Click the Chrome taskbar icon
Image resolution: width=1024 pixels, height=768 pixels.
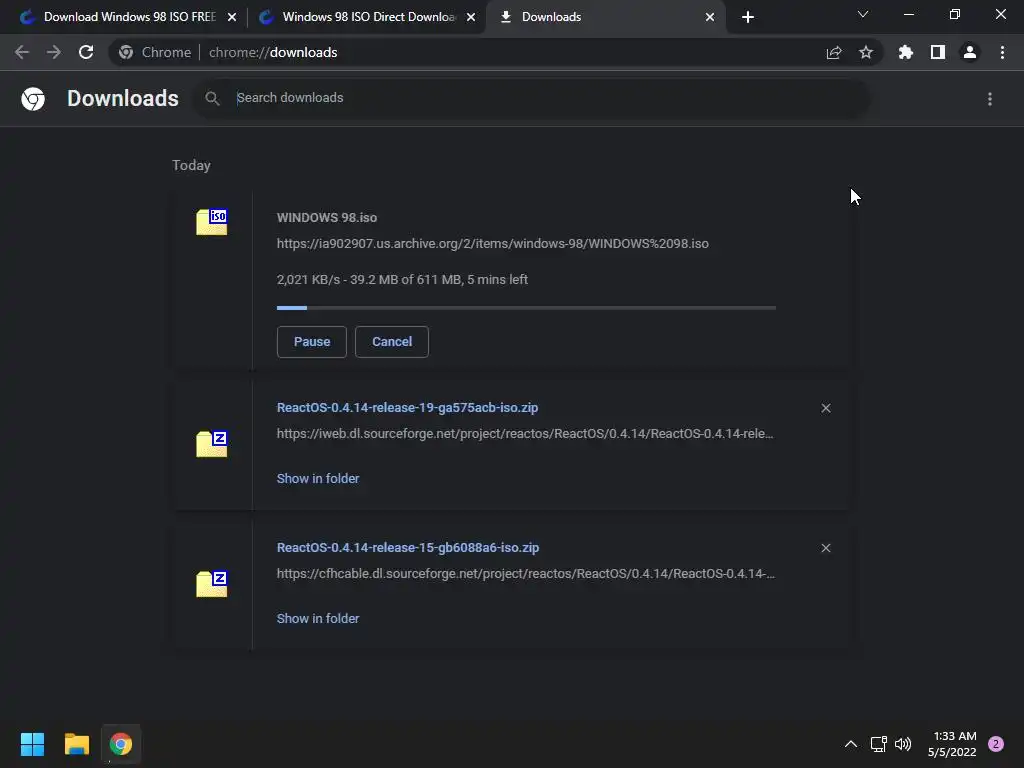pos(121,744)
